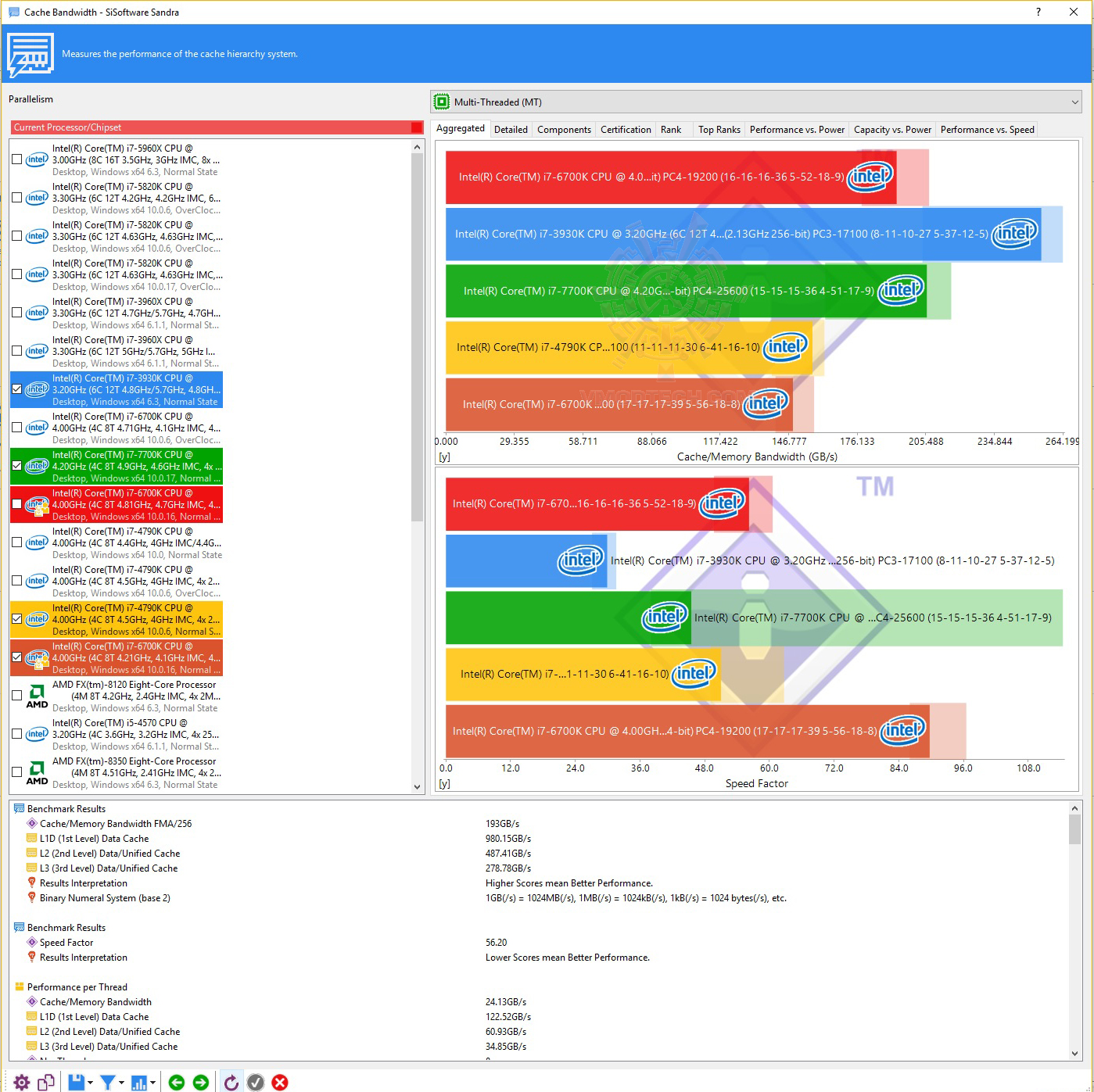This screenshot has height=1092, width=1094.
Task: Confirm with the grey checkmark icon
Action: point(256,1082)
